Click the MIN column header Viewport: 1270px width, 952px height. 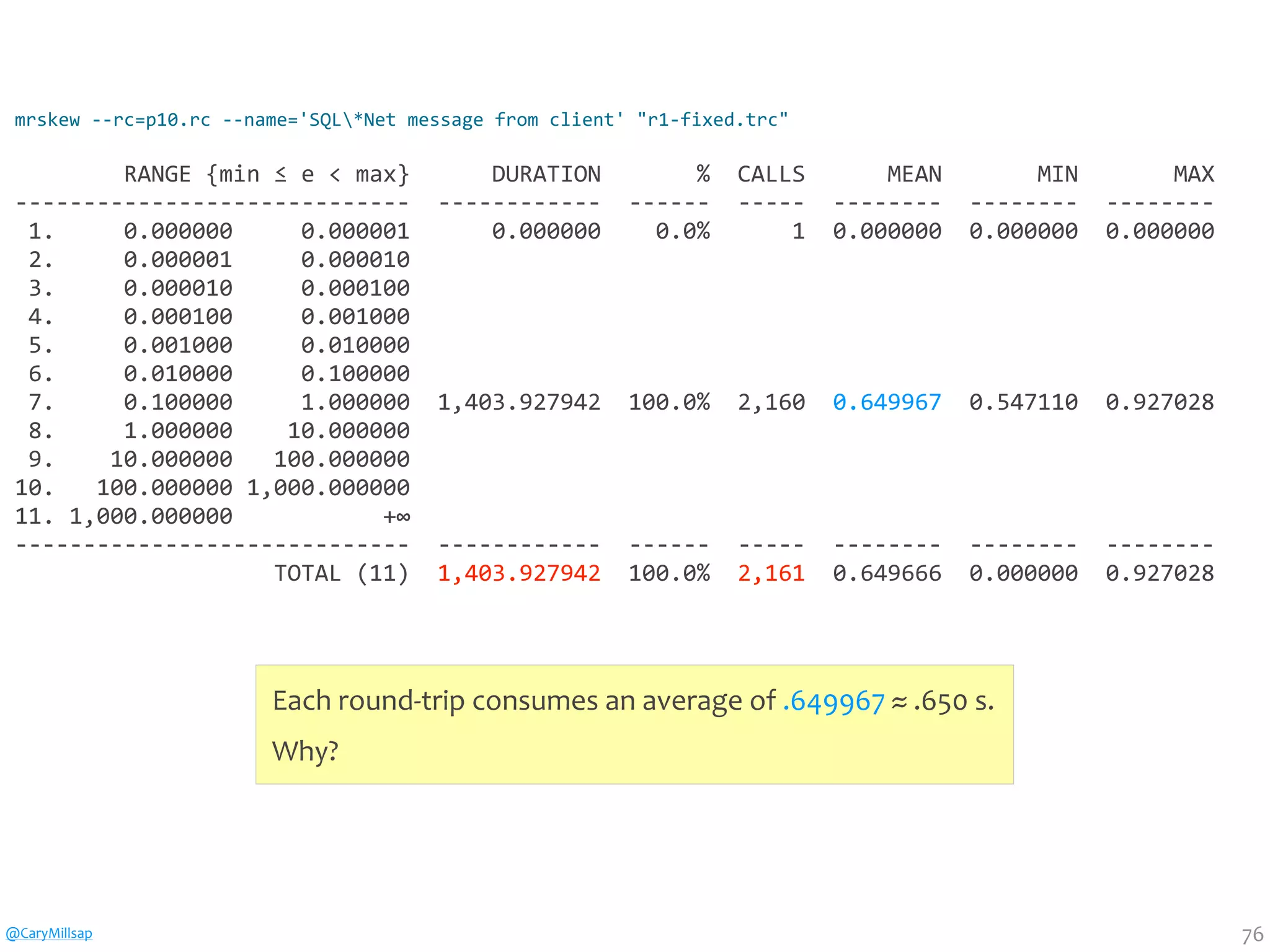click(x=1057, y=174)
